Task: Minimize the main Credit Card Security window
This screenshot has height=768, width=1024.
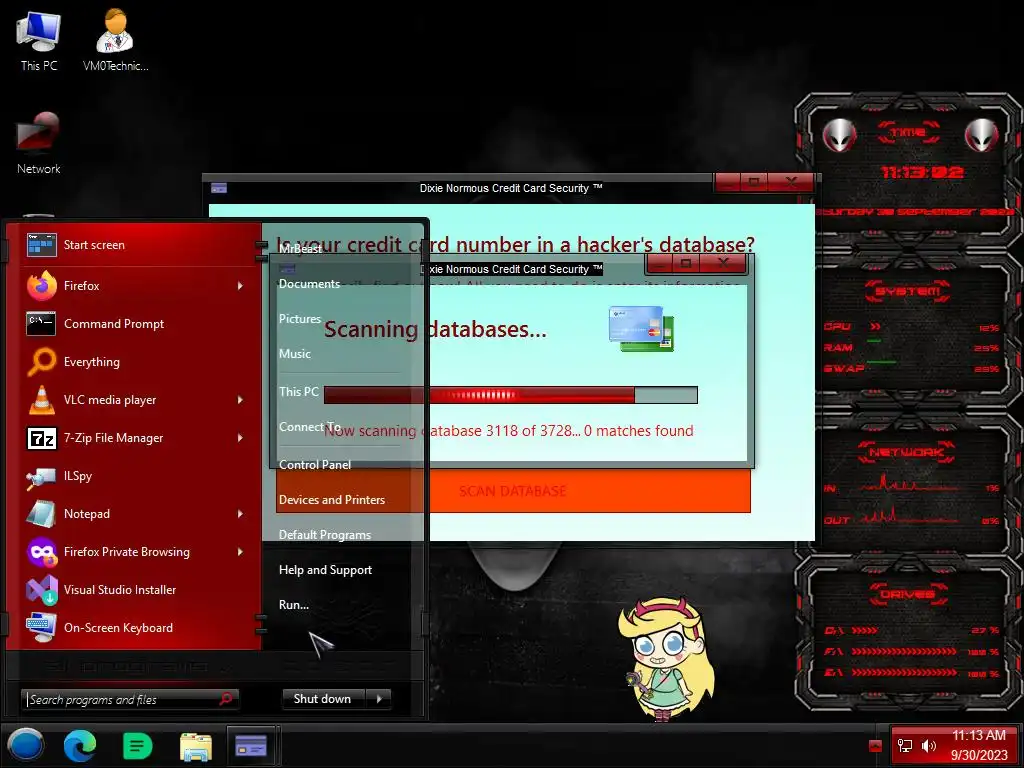Action: pos(729,182)
